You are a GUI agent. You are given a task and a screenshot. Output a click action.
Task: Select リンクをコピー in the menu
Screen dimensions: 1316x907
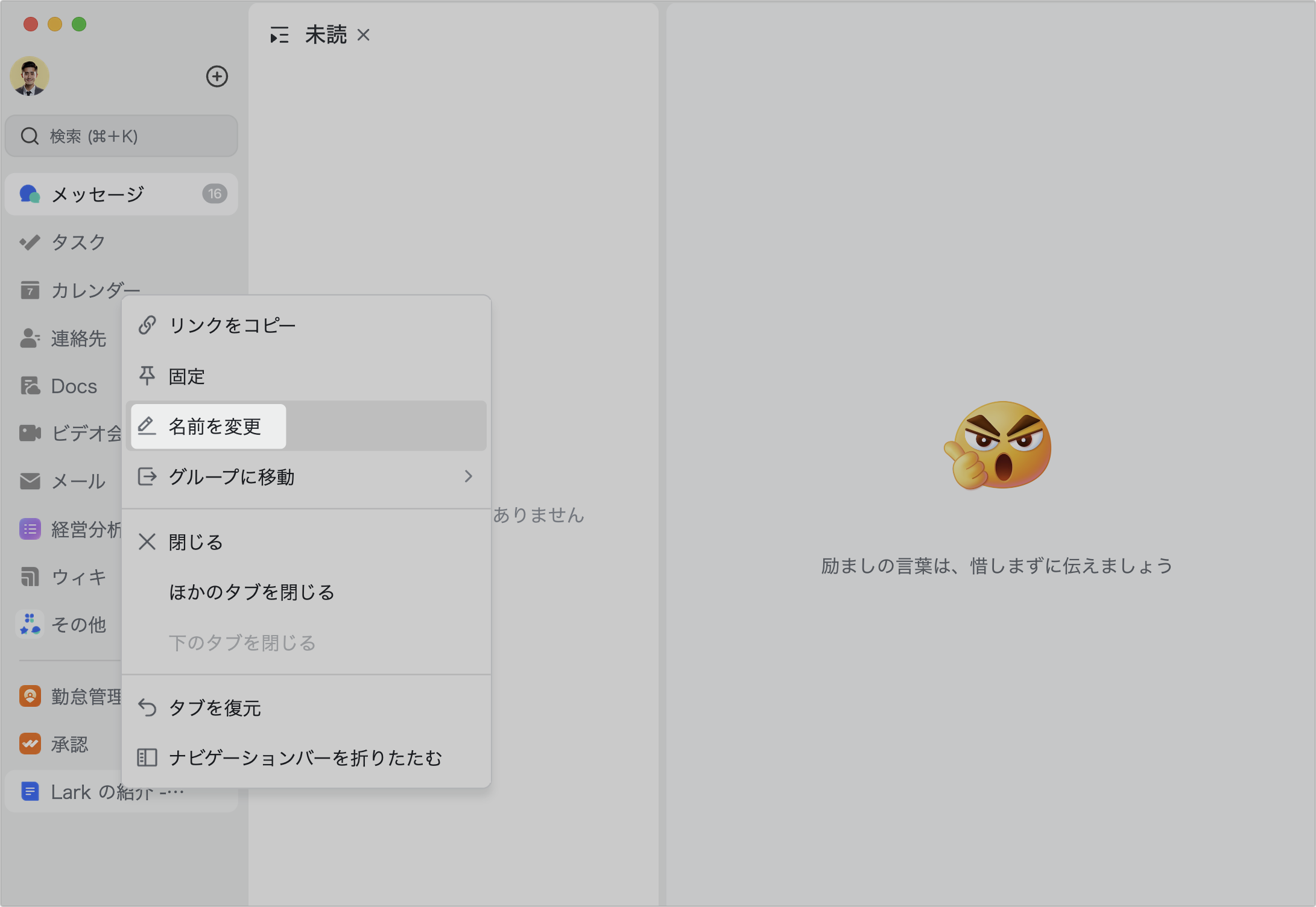coord(232,324)
